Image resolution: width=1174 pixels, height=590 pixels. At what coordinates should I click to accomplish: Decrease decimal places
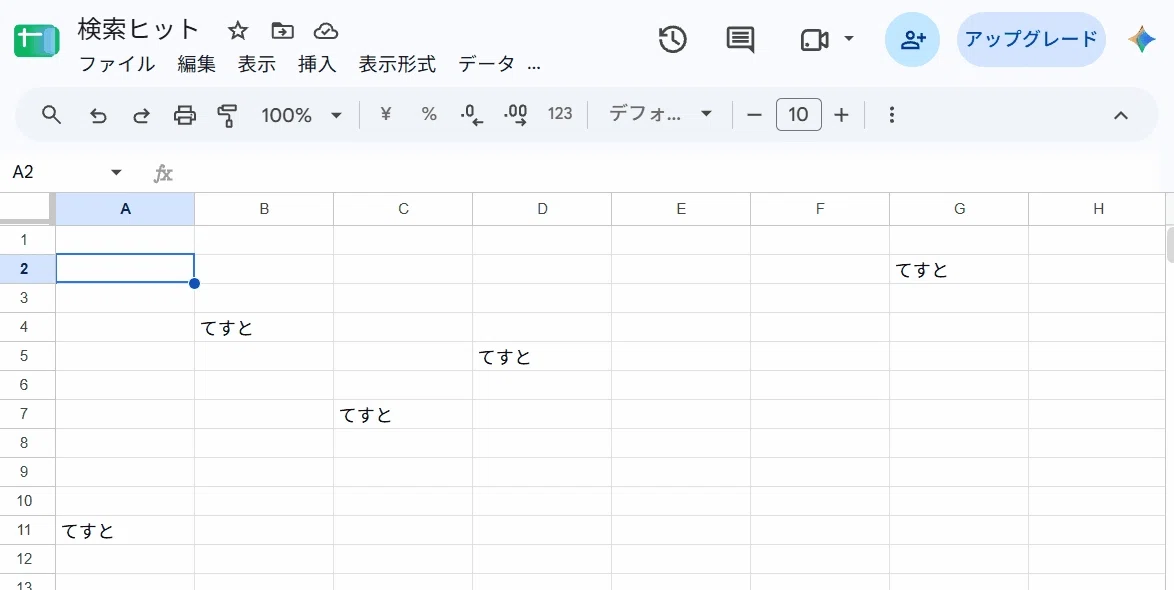[472, 115]
